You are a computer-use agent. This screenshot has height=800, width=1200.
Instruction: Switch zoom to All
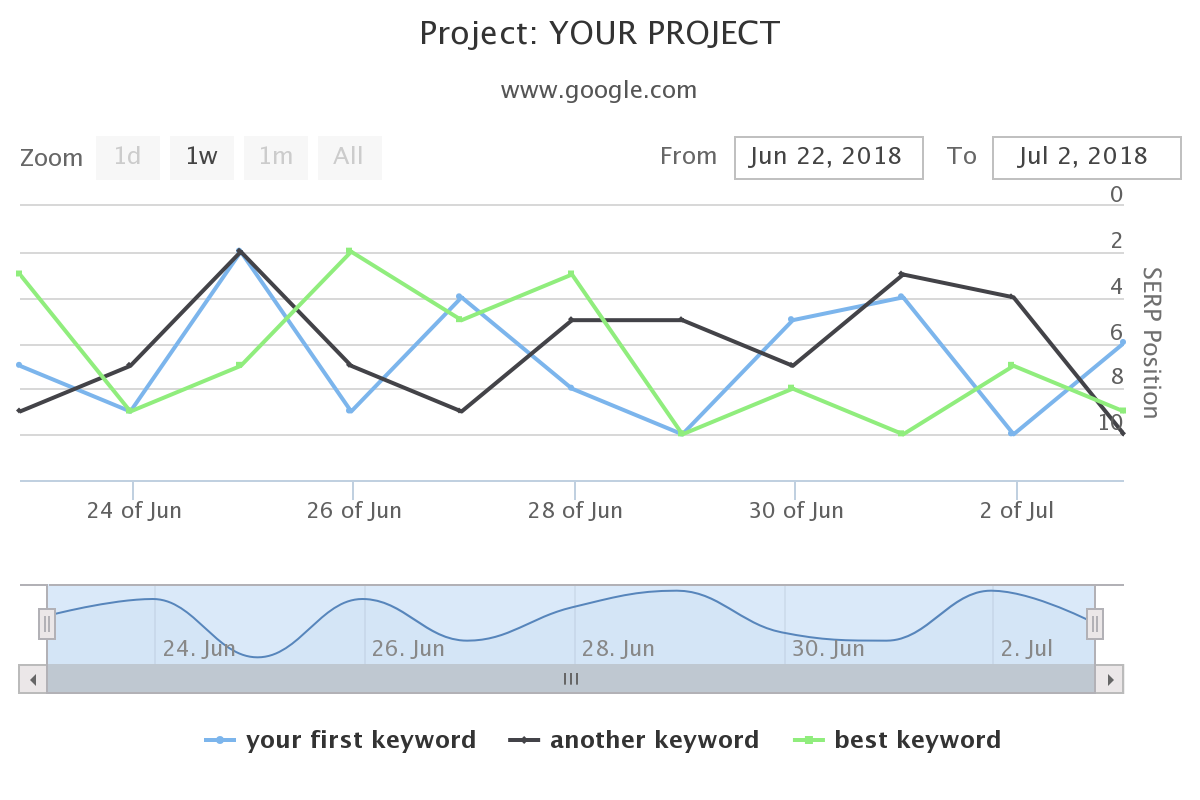pos(350,158)
